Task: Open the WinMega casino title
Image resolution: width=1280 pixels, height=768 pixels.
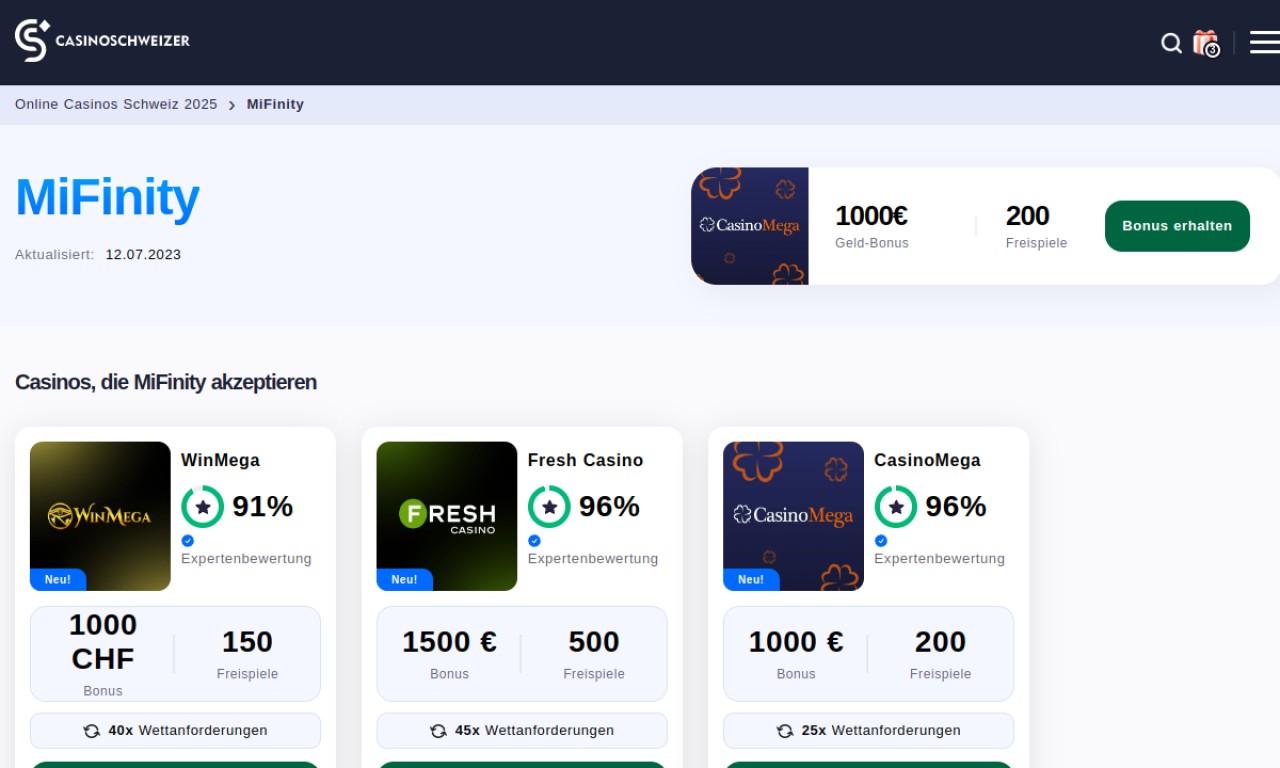Action: [220, 460]
